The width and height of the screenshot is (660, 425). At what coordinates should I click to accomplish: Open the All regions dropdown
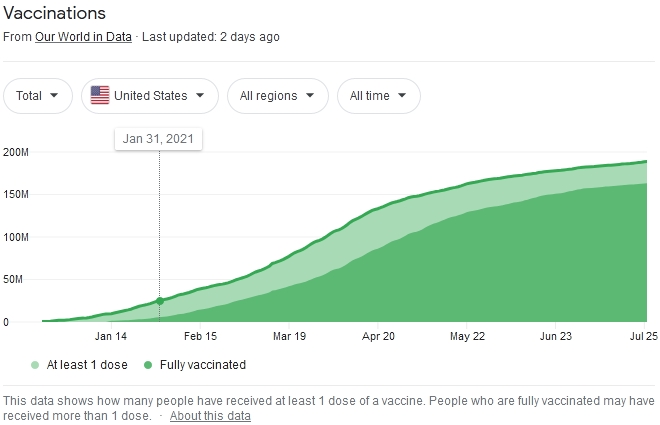click(278, 96)
